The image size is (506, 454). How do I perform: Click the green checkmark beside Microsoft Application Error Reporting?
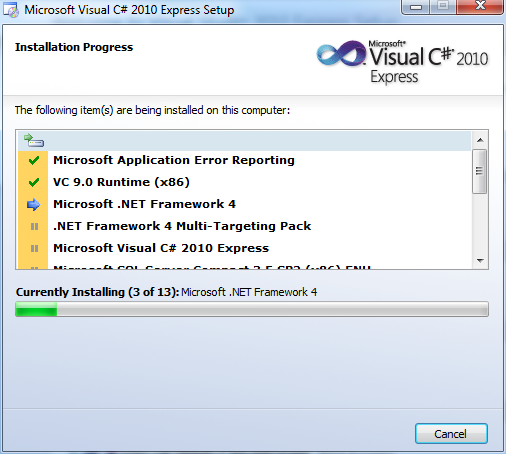click(34, 160)
